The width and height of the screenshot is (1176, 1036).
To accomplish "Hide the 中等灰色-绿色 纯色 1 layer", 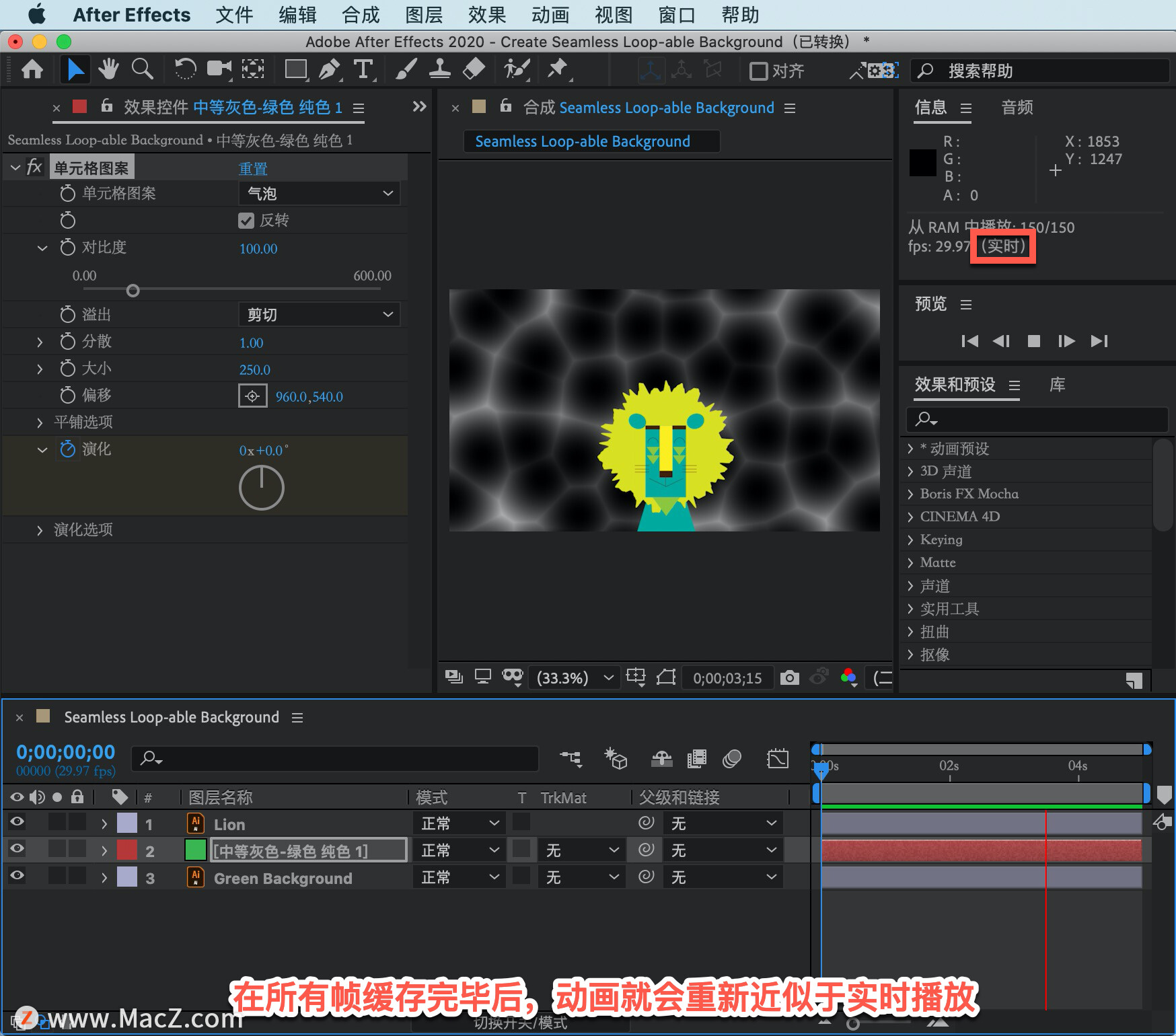I will coord(17,848).
